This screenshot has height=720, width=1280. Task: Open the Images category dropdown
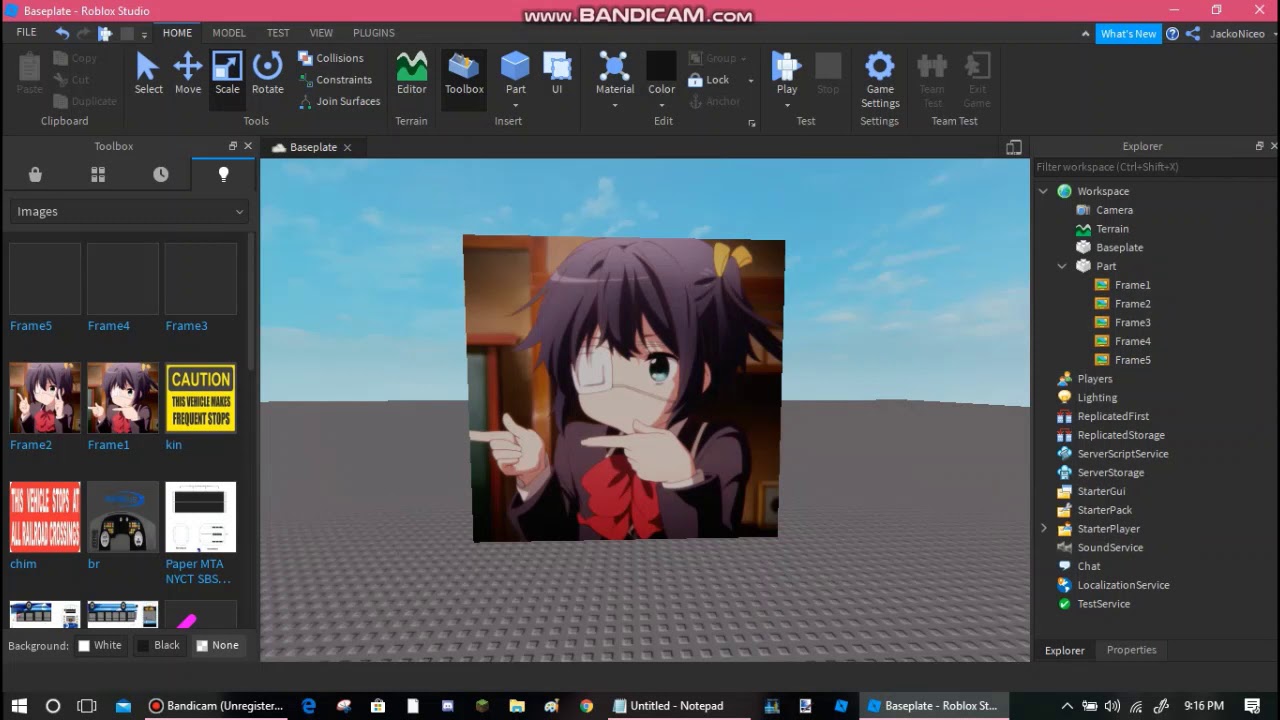(x=129, y=211)
